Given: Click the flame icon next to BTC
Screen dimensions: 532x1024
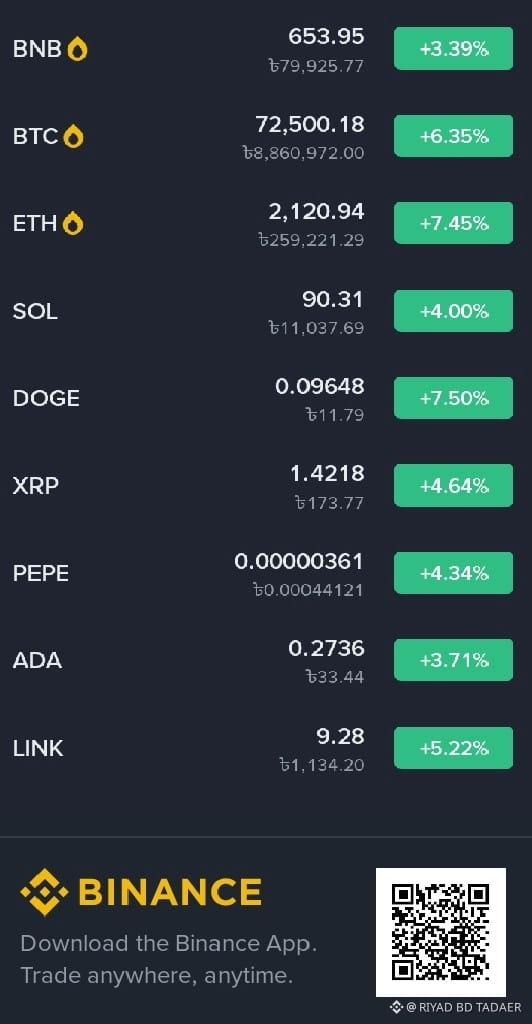Looking at the screenshot, I should [74, 136].
